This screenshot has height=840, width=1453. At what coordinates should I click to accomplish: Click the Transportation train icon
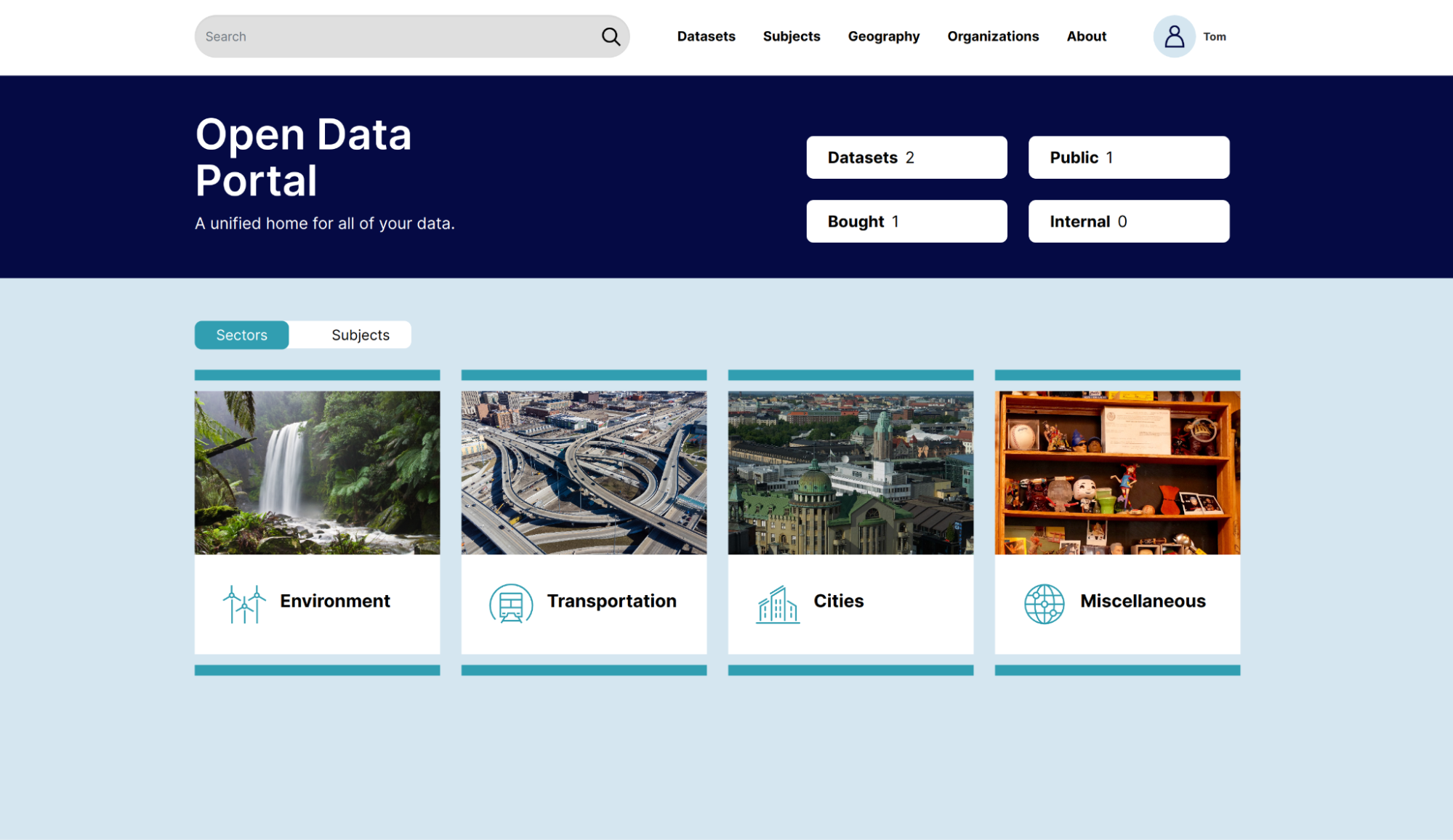pos(511,604)
